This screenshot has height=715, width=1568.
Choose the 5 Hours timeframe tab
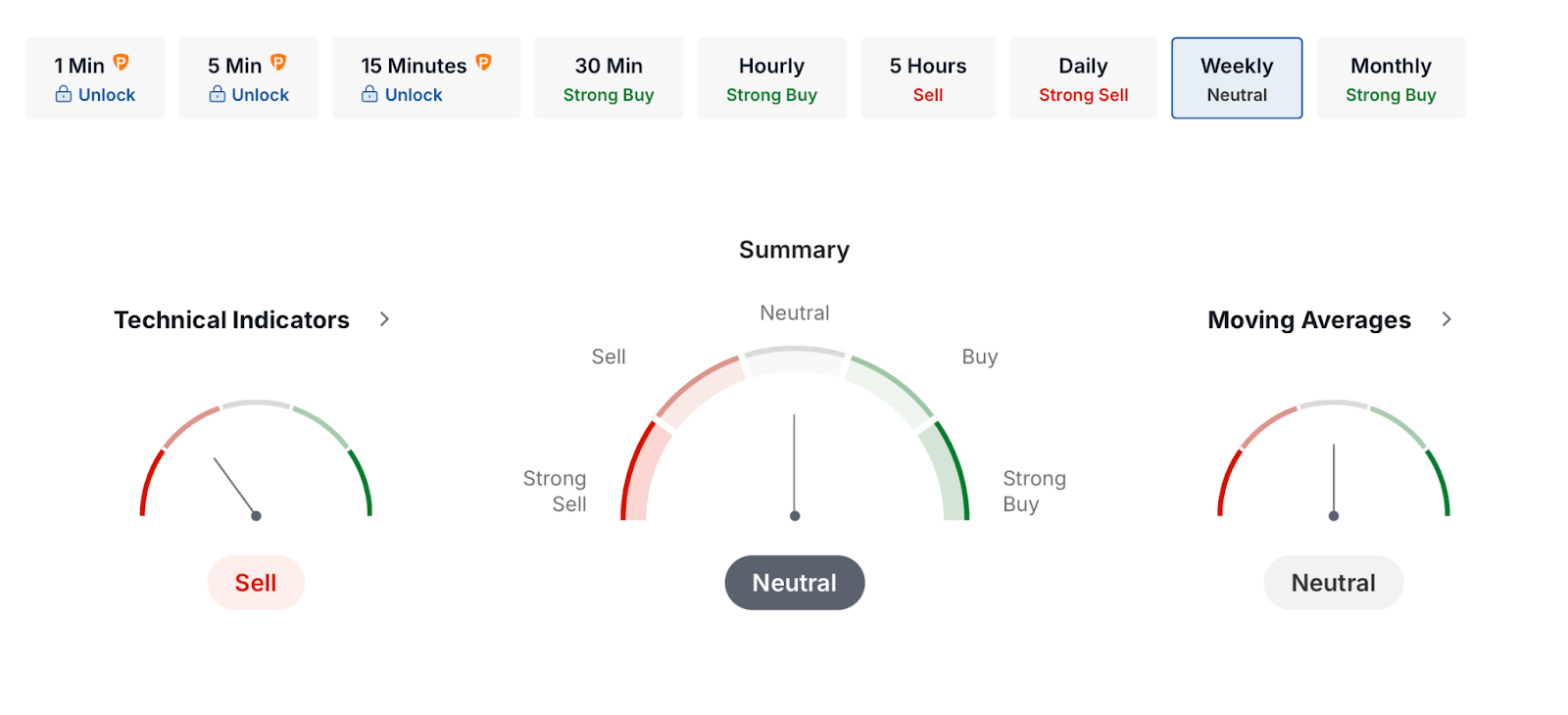928,78
